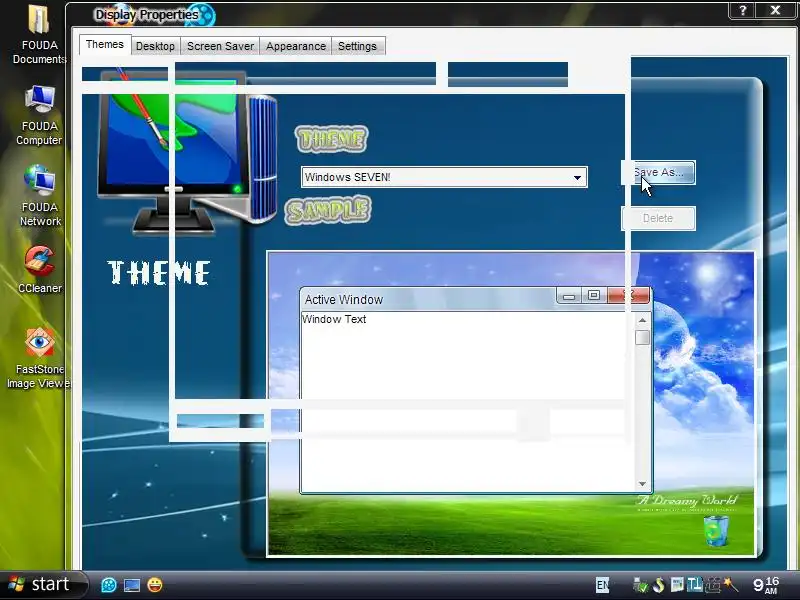The width and height of the screenshot is (800, 600).
Task: Click the monitor with paintbrush theme image
Action: click(x=189, y=151)
